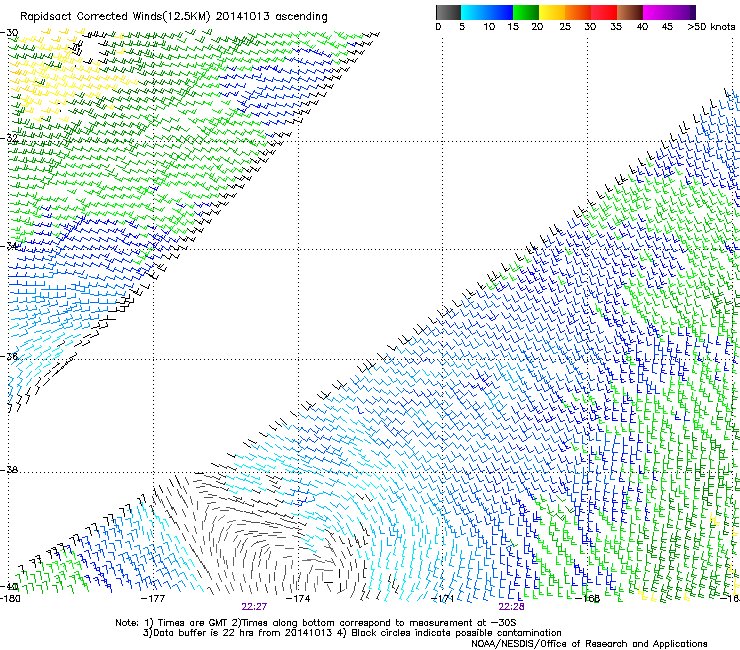
Task: Click the "-177" longitude axis label
Action: click(x=153, y=599)
